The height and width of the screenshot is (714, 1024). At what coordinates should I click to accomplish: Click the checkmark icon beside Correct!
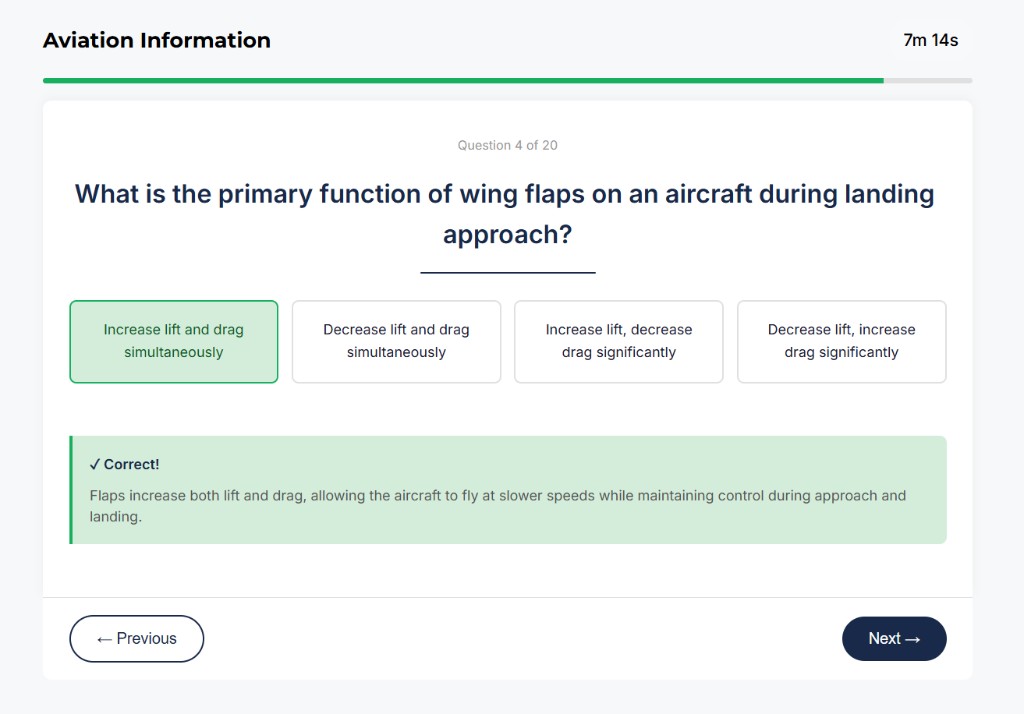click(96, 464)
